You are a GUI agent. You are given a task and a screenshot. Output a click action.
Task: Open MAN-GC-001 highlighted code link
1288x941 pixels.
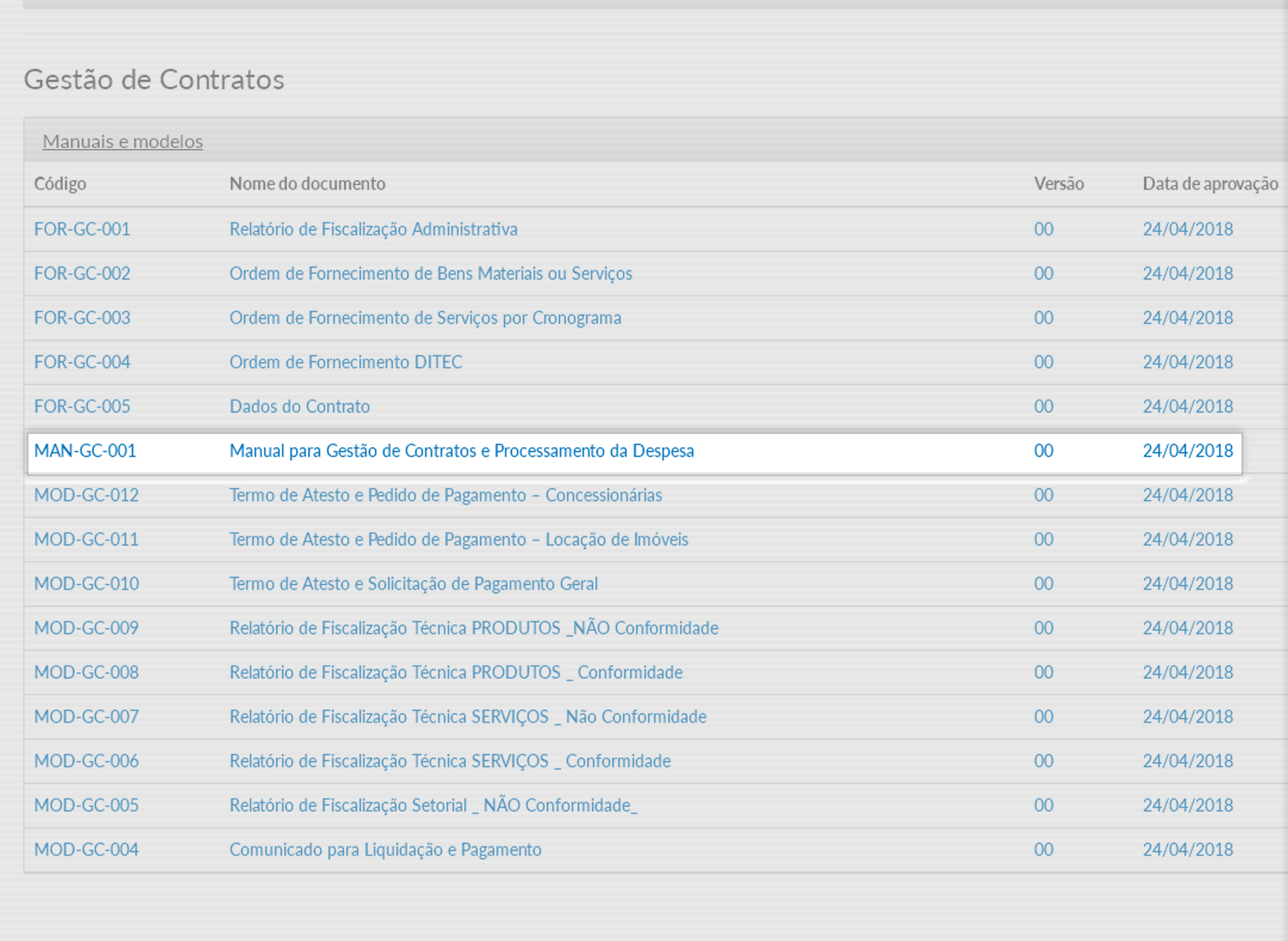pos(85,451)
